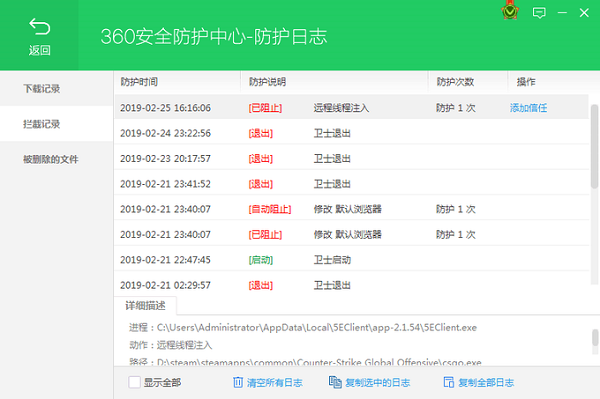Select the 详细描述 tab
Viewport: 600px width, 399px height.
pos(145,305)
